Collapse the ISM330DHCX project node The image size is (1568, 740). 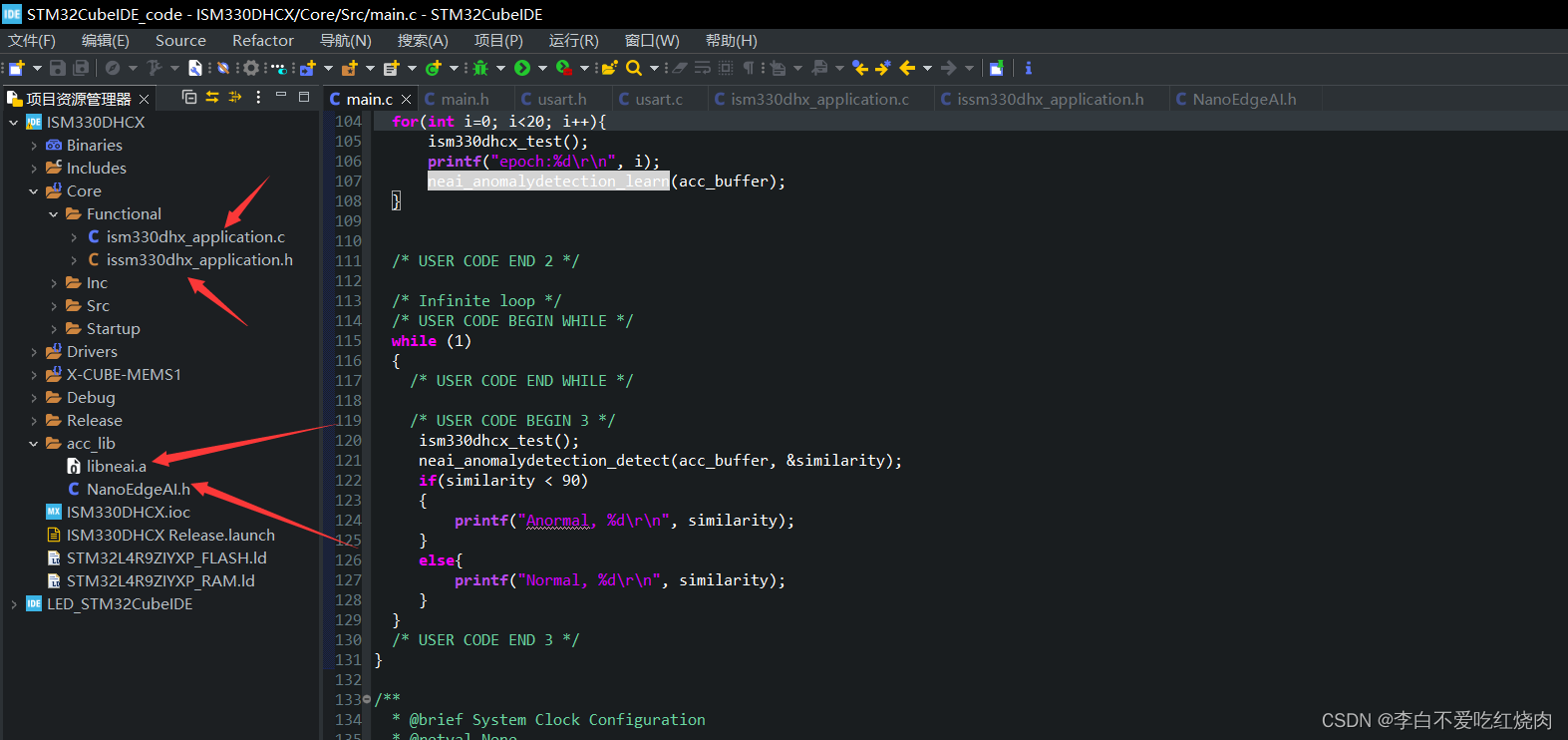[13, 123]
